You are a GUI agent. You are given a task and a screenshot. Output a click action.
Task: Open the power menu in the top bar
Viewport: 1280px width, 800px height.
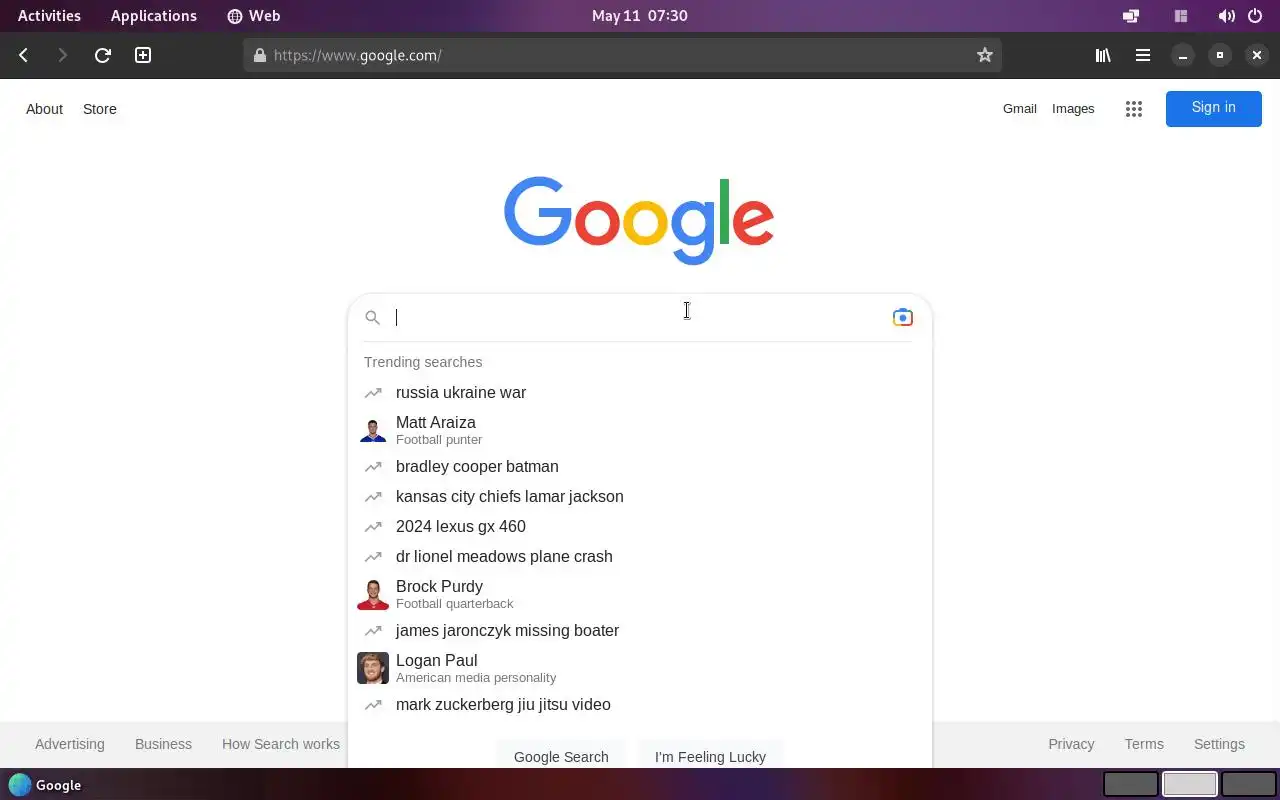point(1257,16)
